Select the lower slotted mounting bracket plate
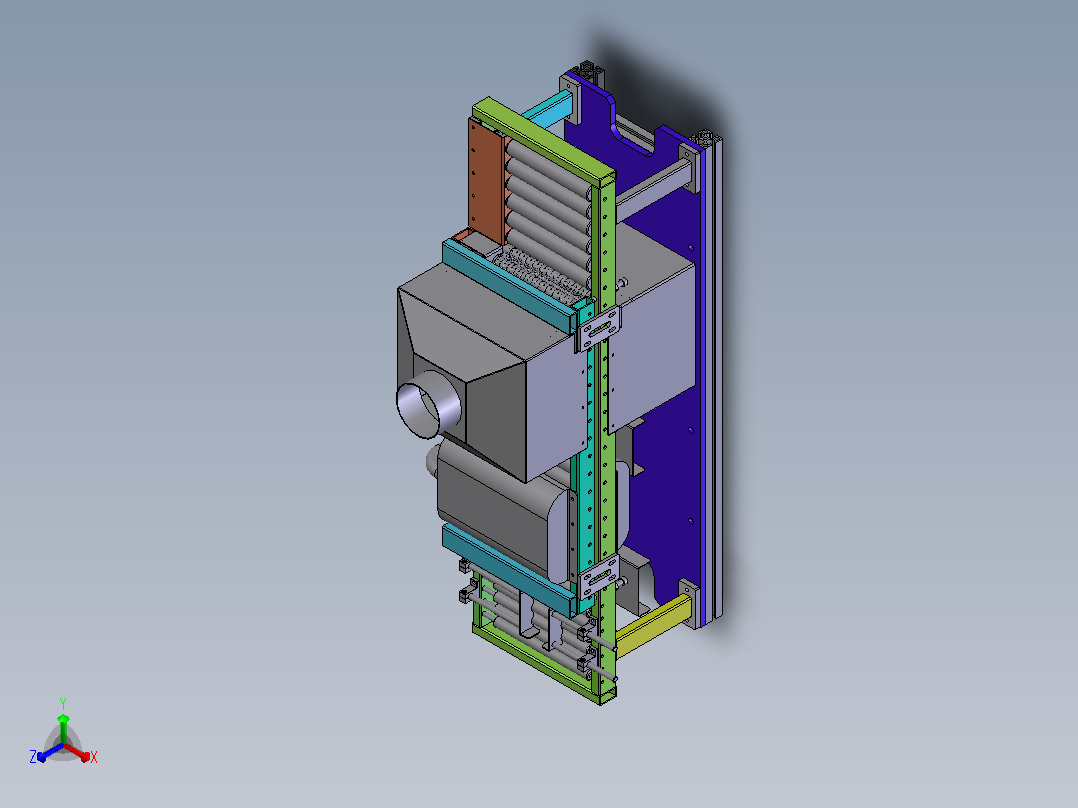 pyautogui.click(x=600, y=576)
